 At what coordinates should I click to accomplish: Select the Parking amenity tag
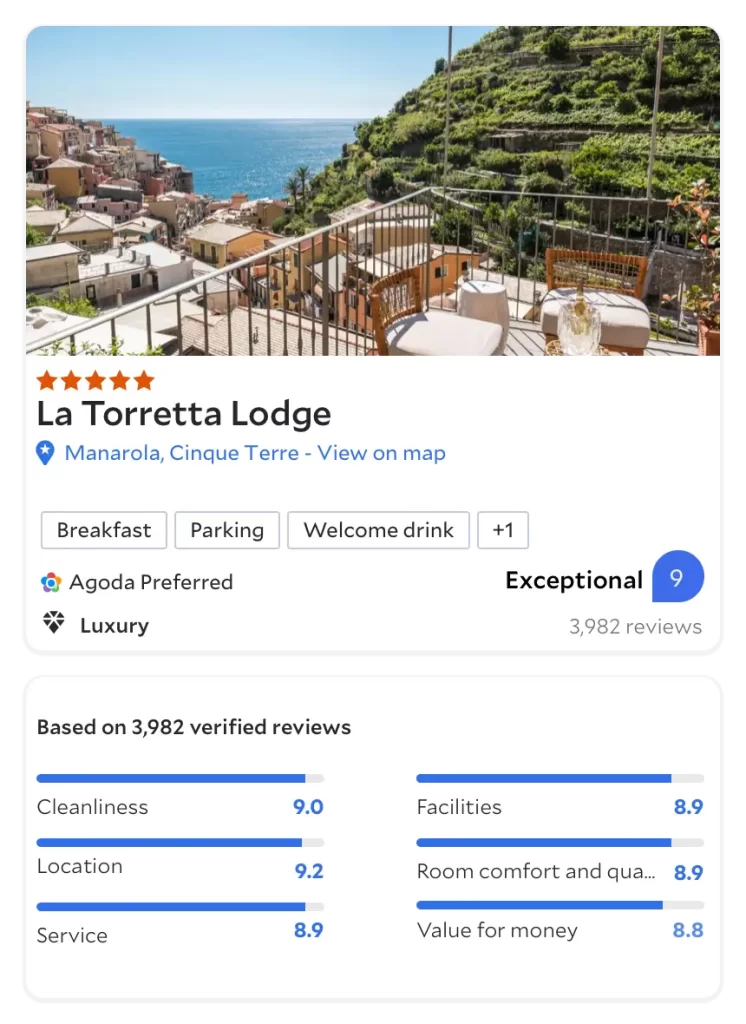click(x=227, y=530)
